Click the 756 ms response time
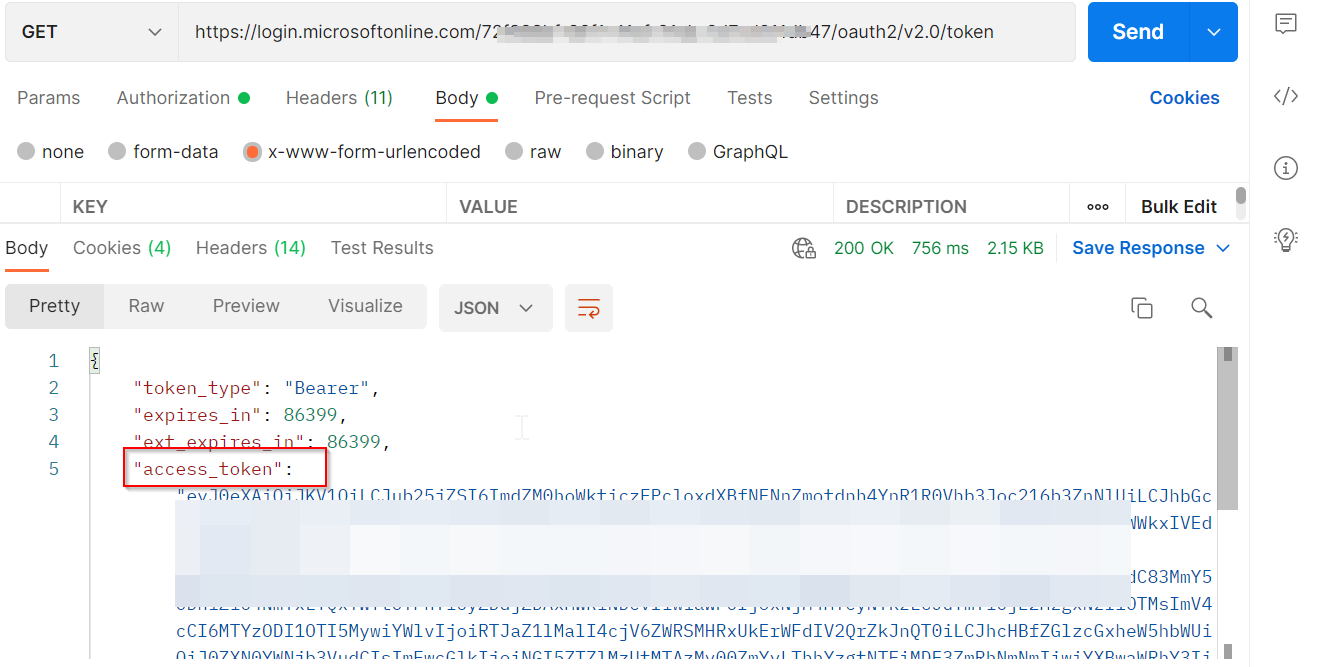This screenshot has width=1317, height=667. pyautogui.click(x=940, y=248)
